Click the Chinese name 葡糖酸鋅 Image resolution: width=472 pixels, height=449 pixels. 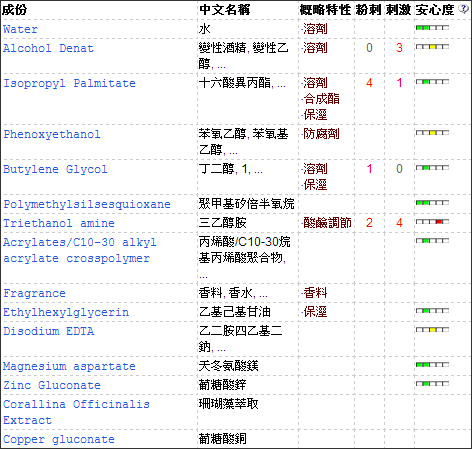[x=223, y=385]
